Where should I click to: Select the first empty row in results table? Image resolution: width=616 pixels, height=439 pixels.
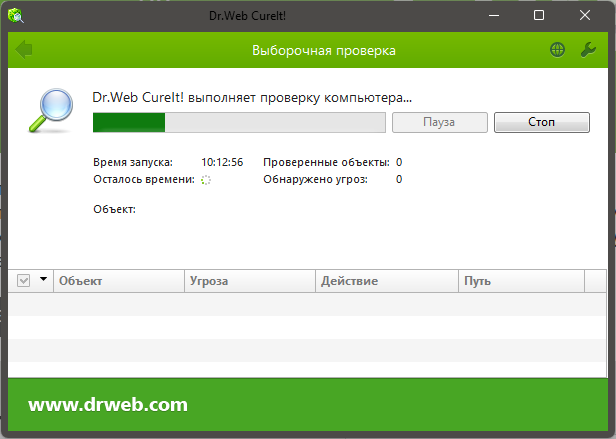(x=307, y=303)
